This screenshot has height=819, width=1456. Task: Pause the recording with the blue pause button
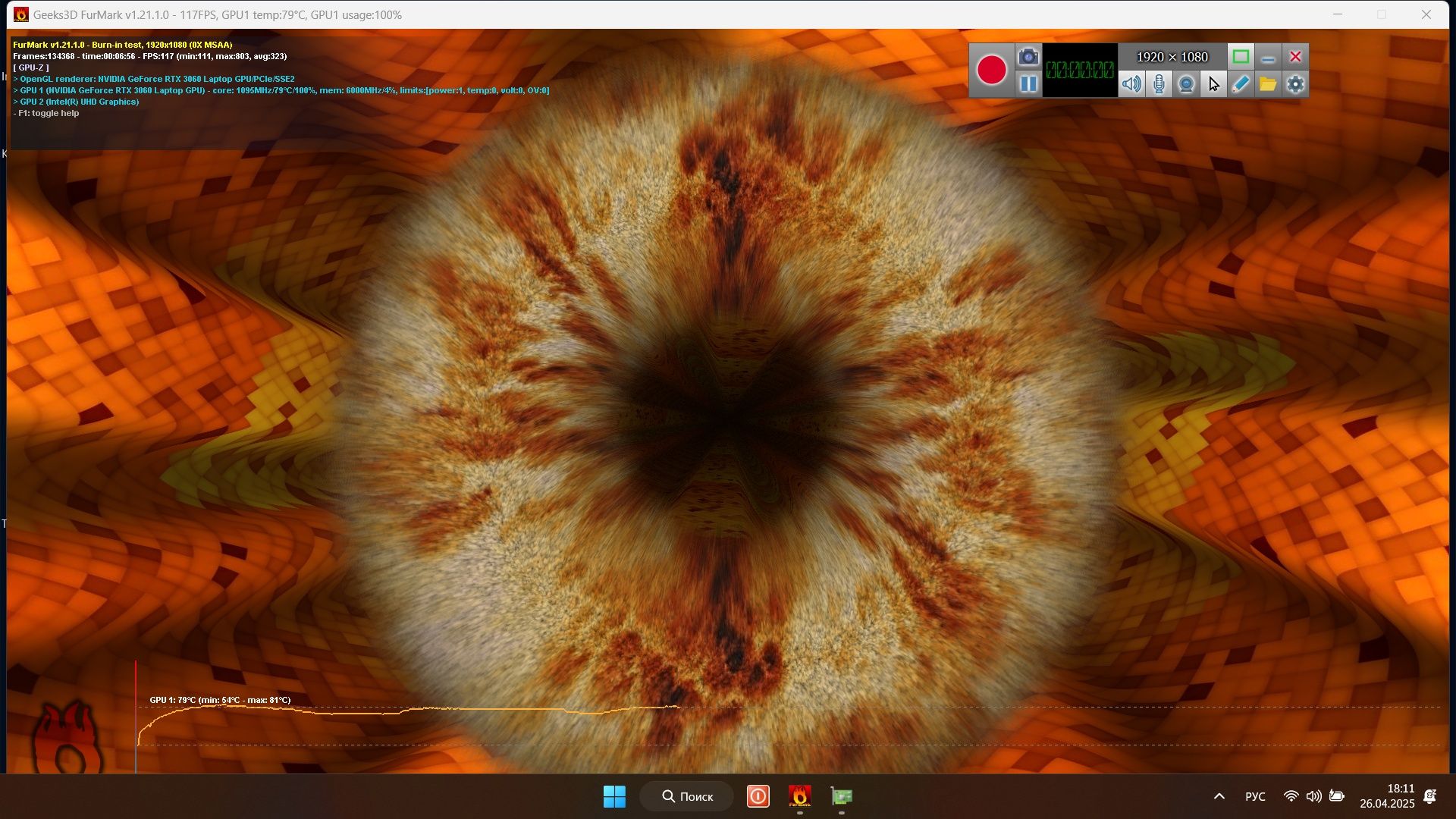1028,83
